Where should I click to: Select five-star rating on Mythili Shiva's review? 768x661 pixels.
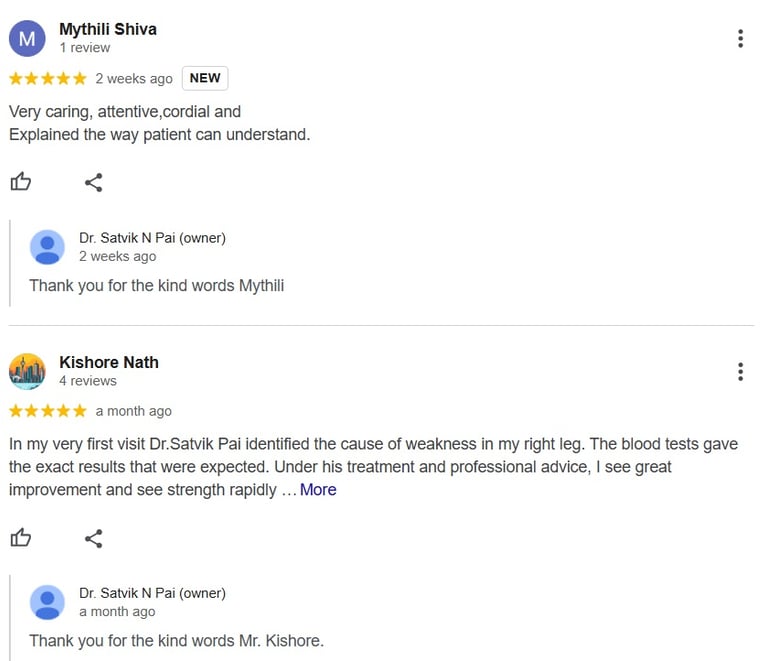tap(48, 78)
